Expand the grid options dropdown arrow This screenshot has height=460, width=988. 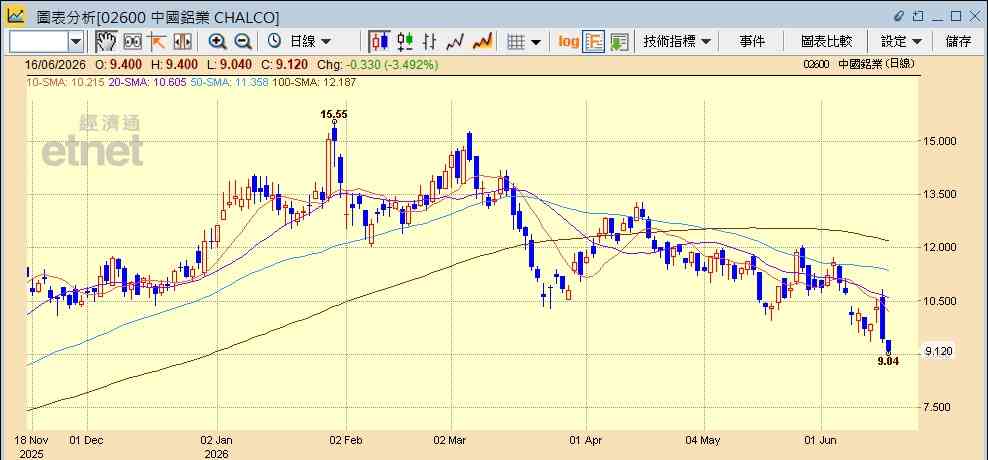click(536, 42)
